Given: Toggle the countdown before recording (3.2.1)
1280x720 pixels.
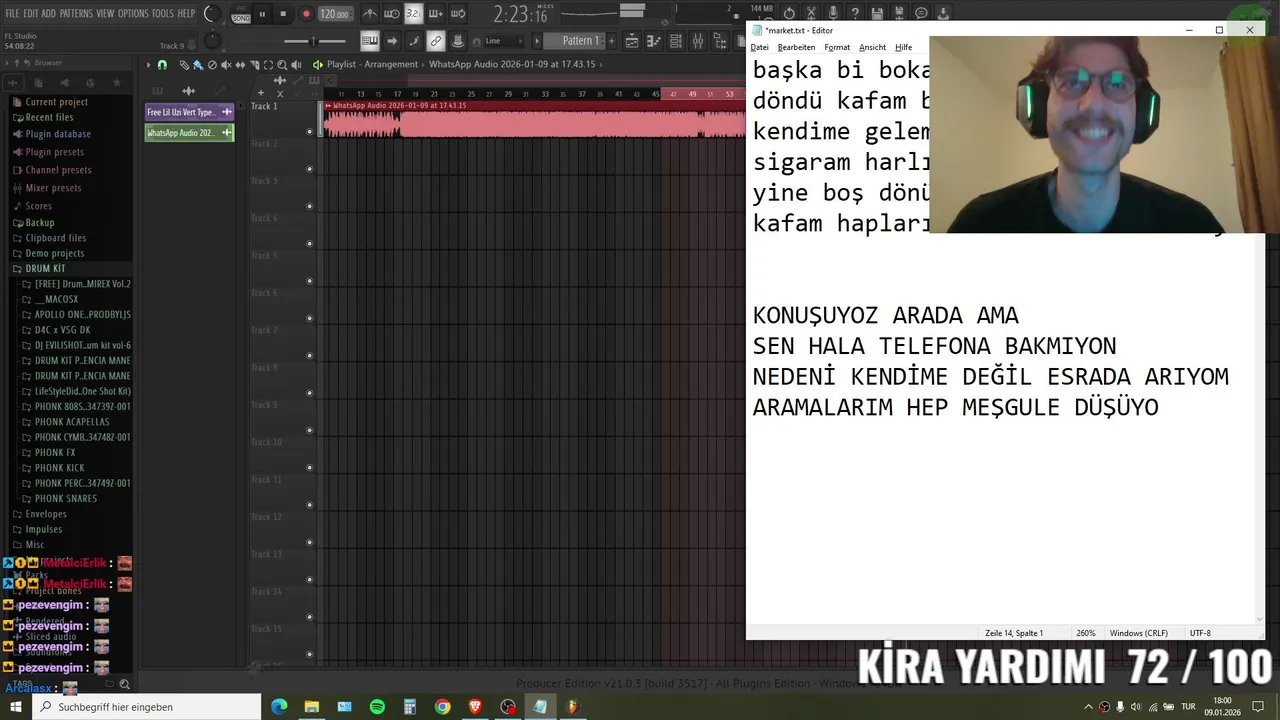Looking at the screenshot, I should coord(413,14).
